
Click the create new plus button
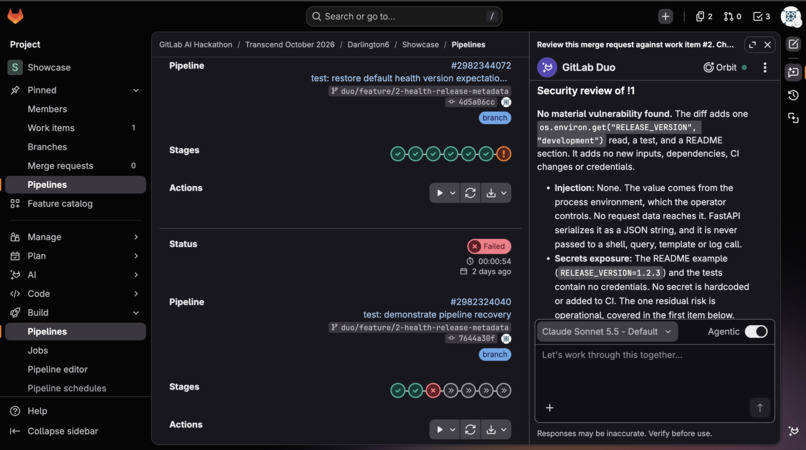(665, 16)
